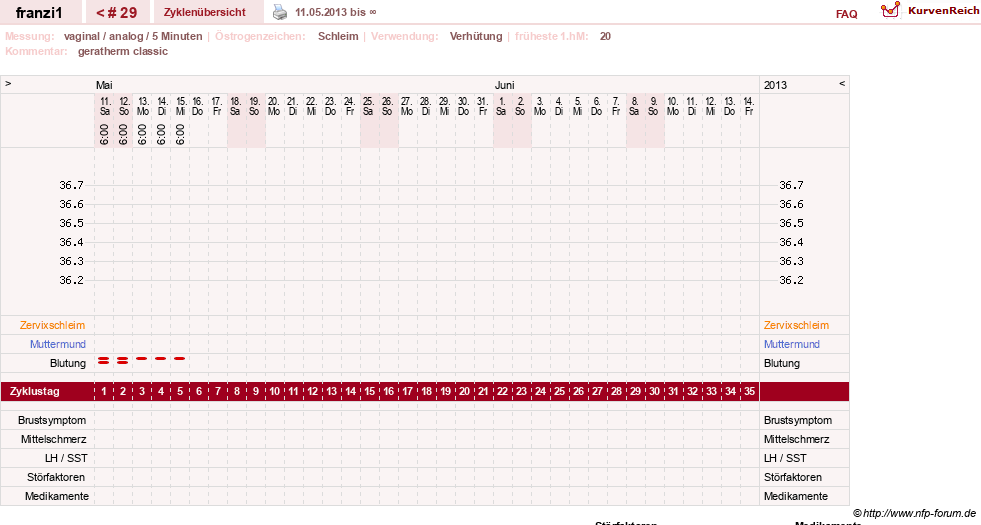Click the right '<' chart navigation arrow
Screen dimensions: 981x525
(841, 83)
